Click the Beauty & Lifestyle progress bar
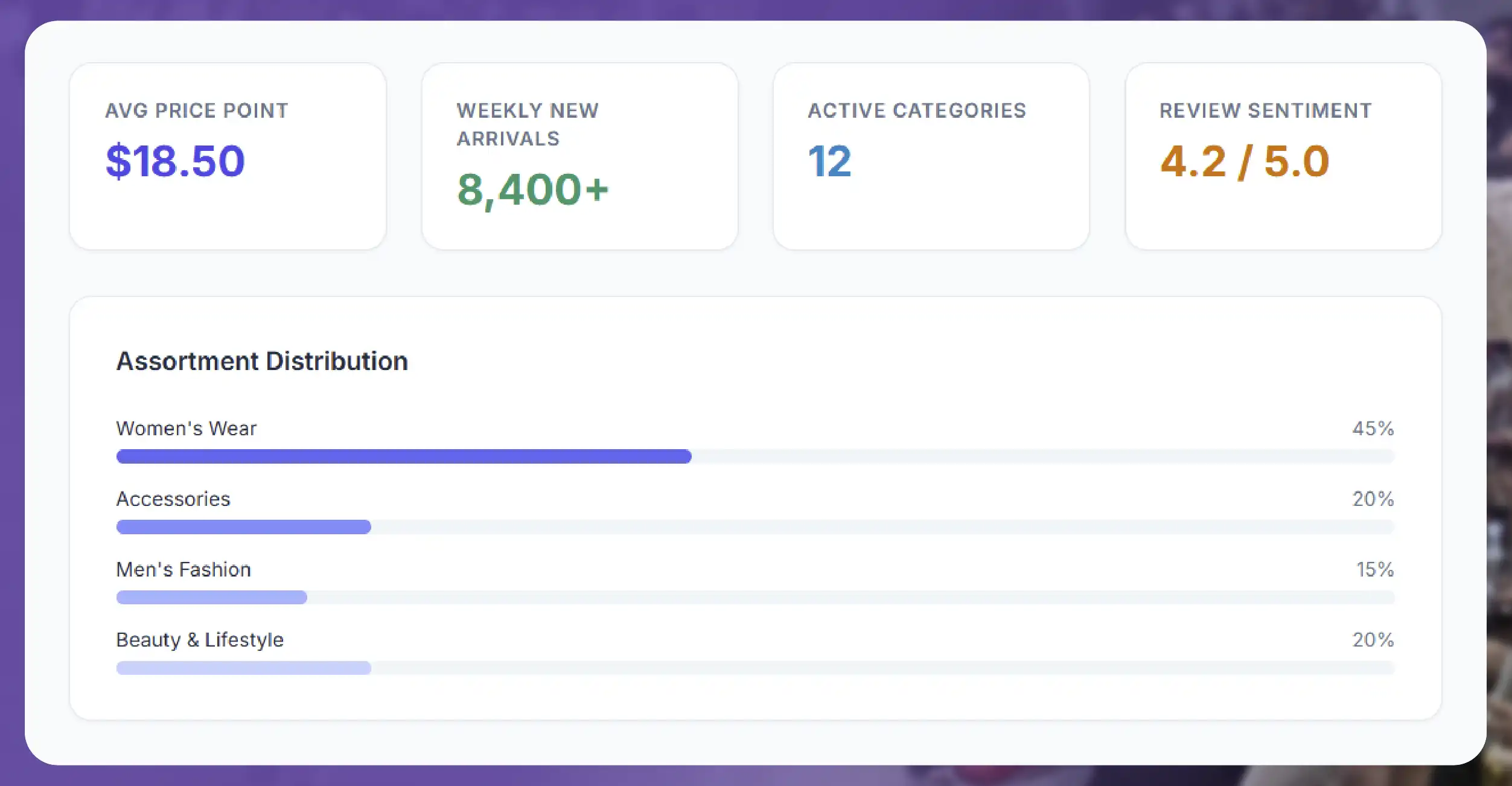1512x786 pixels. pos(755,668)
